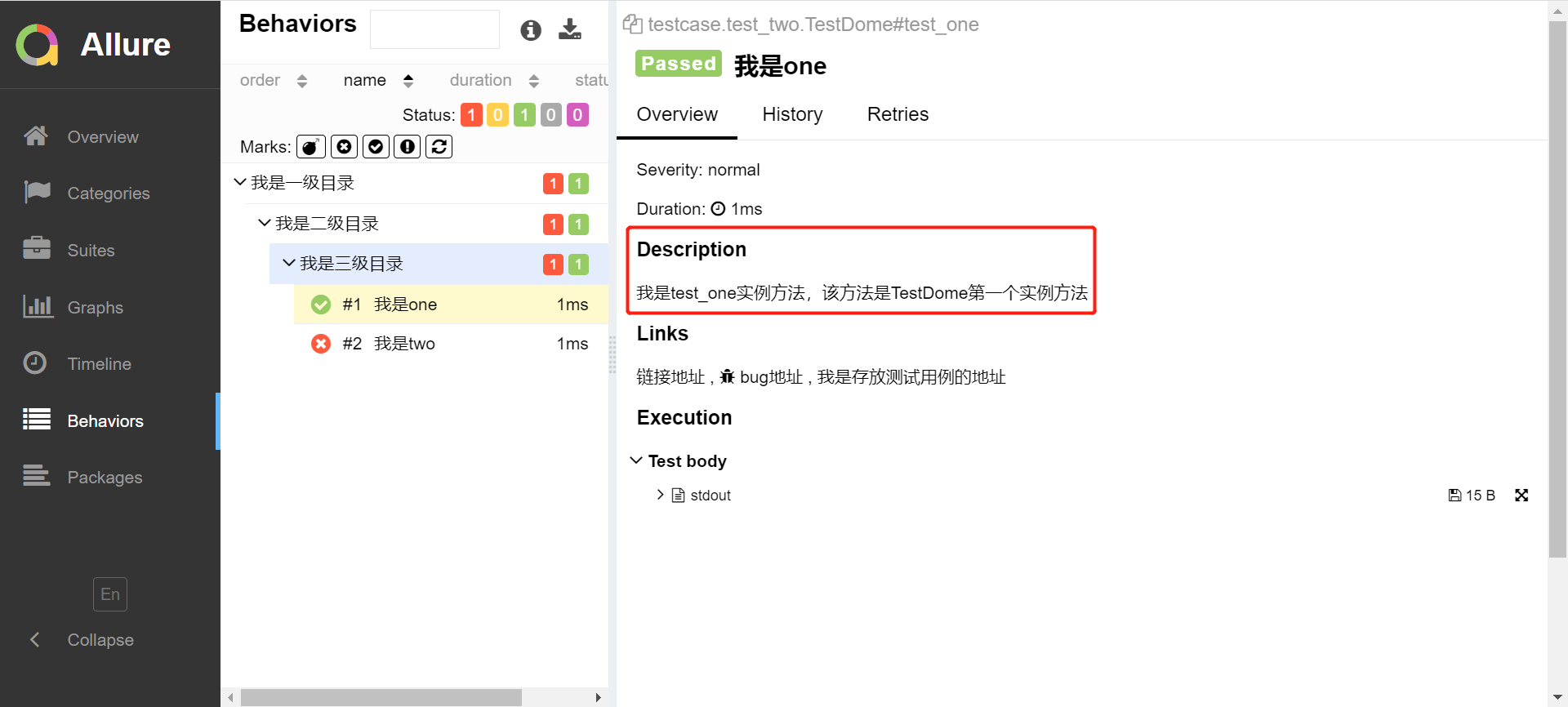1568x707 pixels.
Task: Sort behaviors by status column
Action: (591, 80)
